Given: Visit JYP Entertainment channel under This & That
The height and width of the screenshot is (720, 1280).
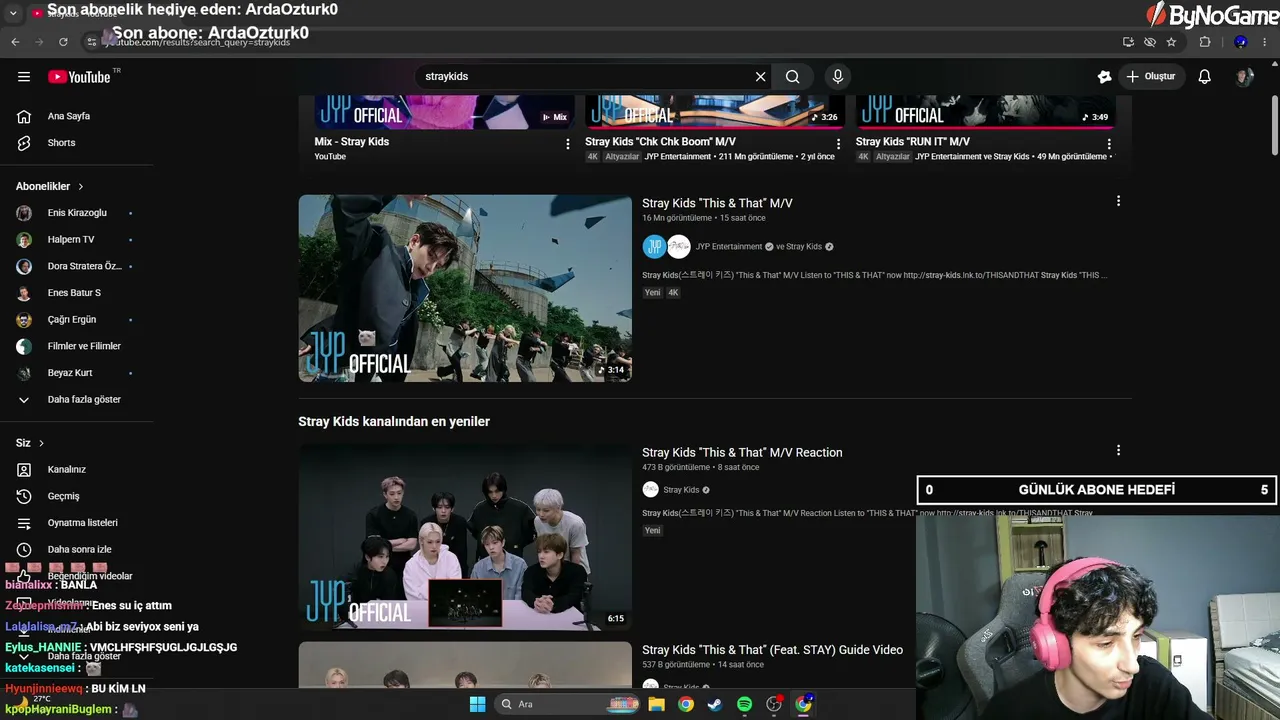Looking at the screenshot, I should pos(729,247).
